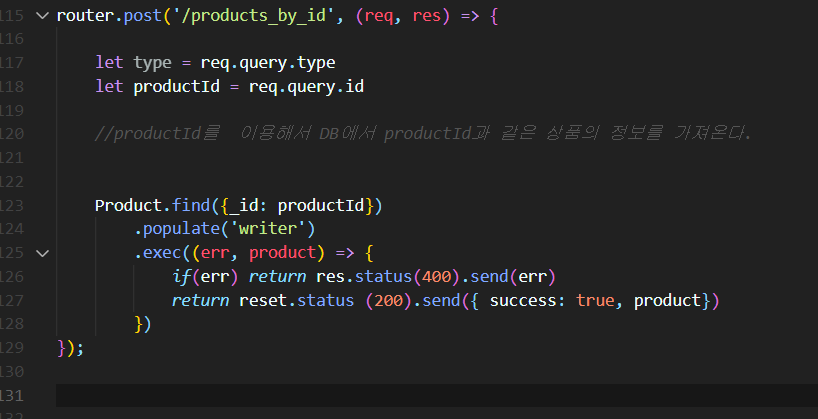
Task: Click the 'type' variable after let
Action: tap(152, 63)
